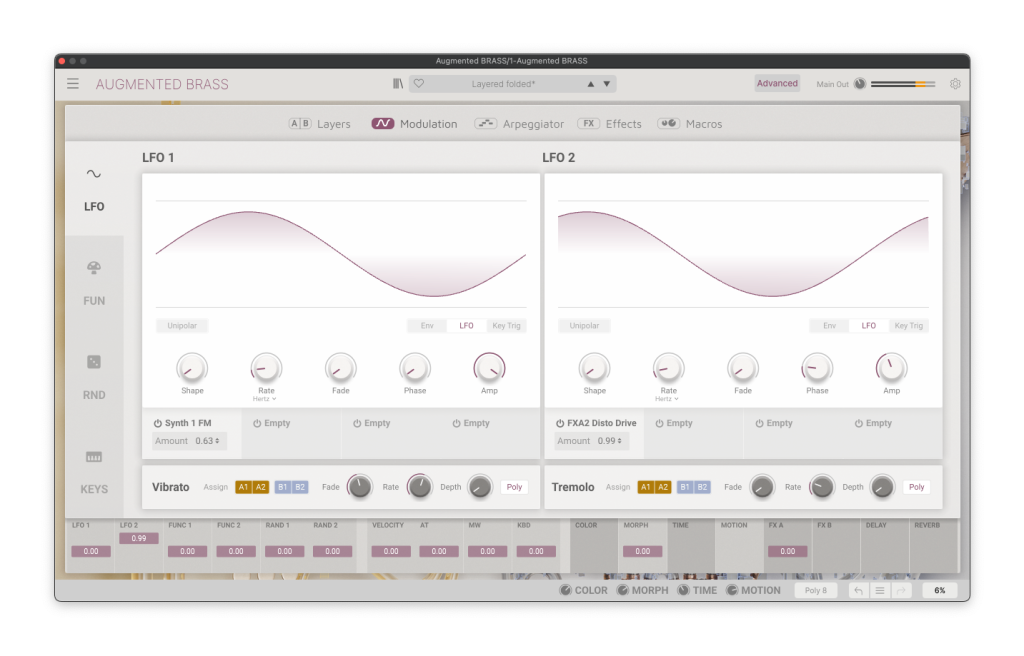Open settings with the gear icon
Viewport: 1024px width, 656px height.
click(x=955, y=84)
